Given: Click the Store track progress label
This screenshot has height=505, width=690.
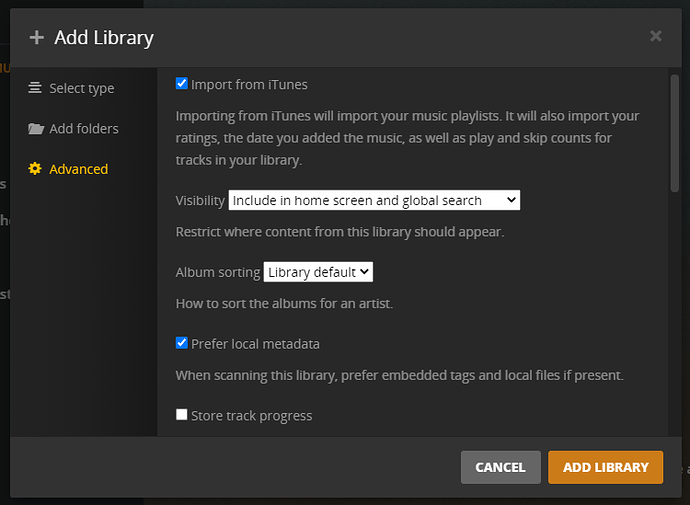Looking at the screenshot, I should 251,416.
